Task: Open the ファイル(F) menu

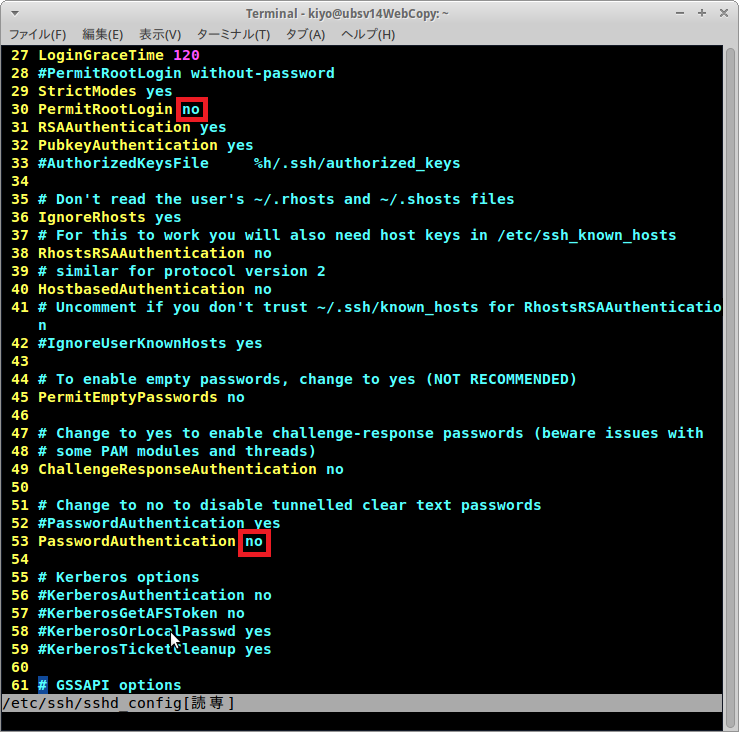Action: [38, 34]
